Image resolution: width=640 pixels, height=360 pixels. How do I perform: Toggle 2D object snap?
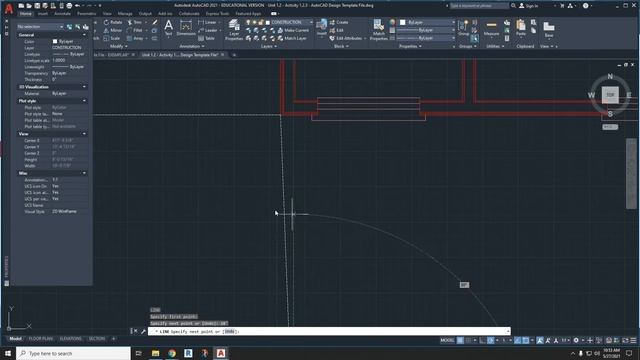[x=526, y=340]
